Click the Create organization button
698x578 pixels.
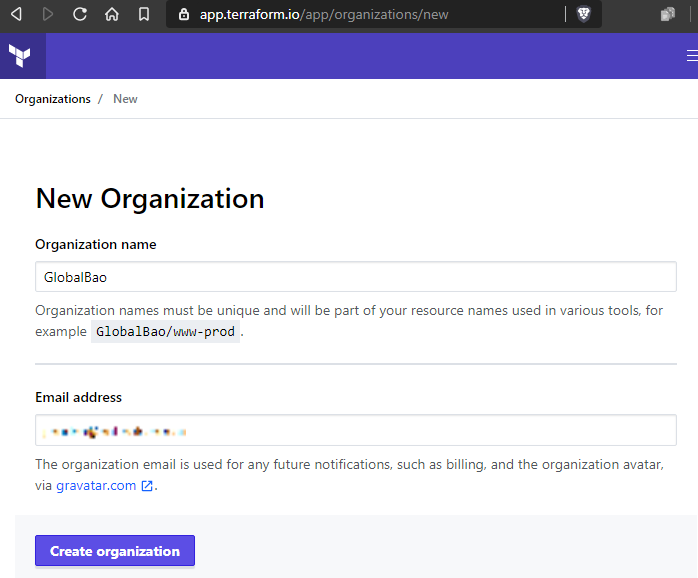coord(115,551)
